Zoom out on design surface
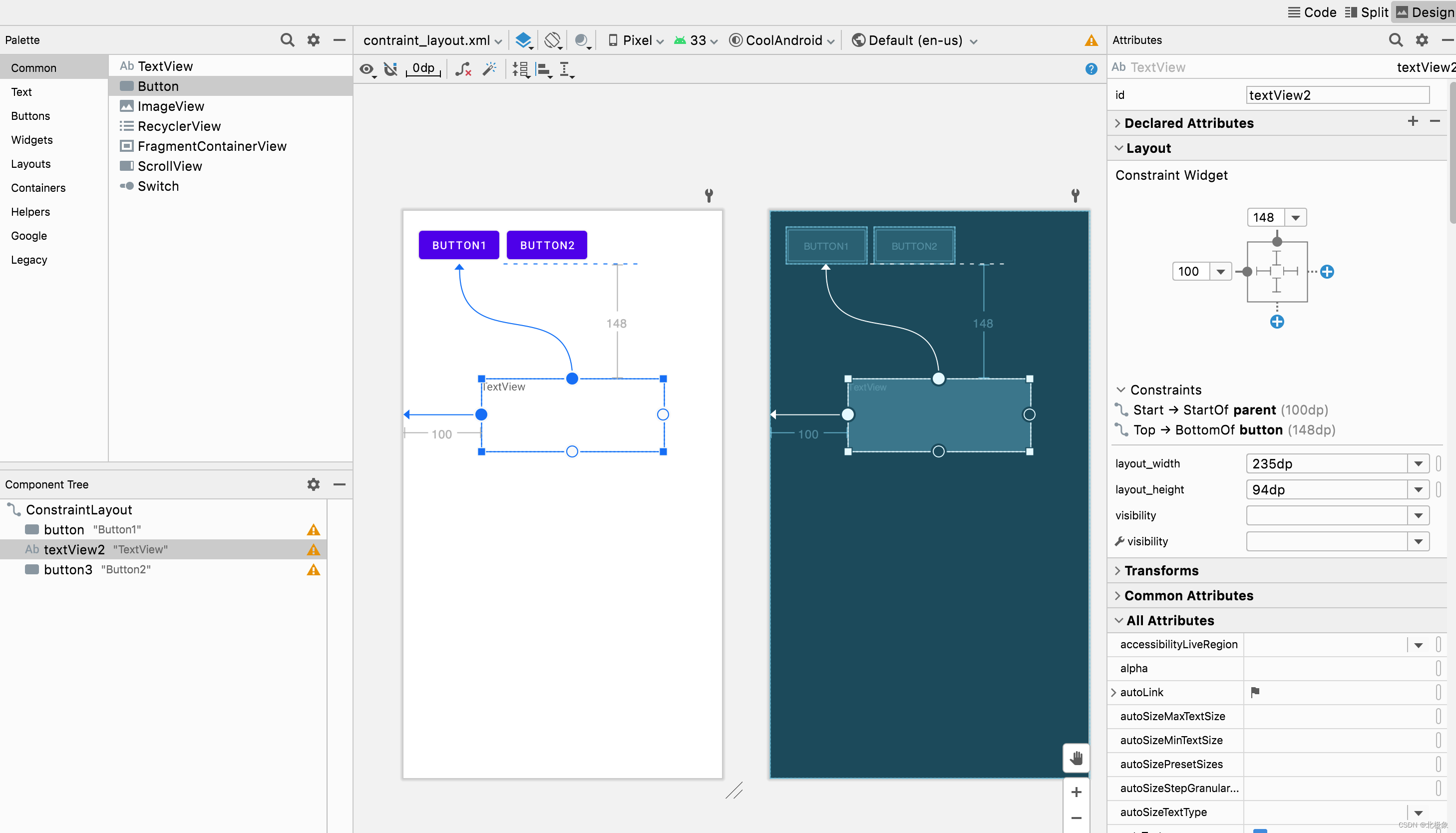 1077,818
